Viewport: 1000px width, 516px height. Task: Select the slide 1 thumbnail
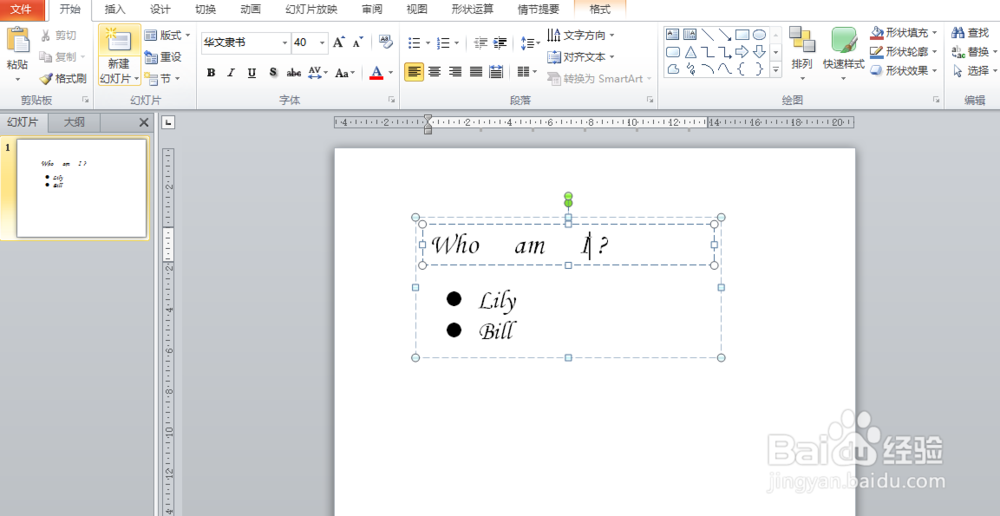[82, 188]
